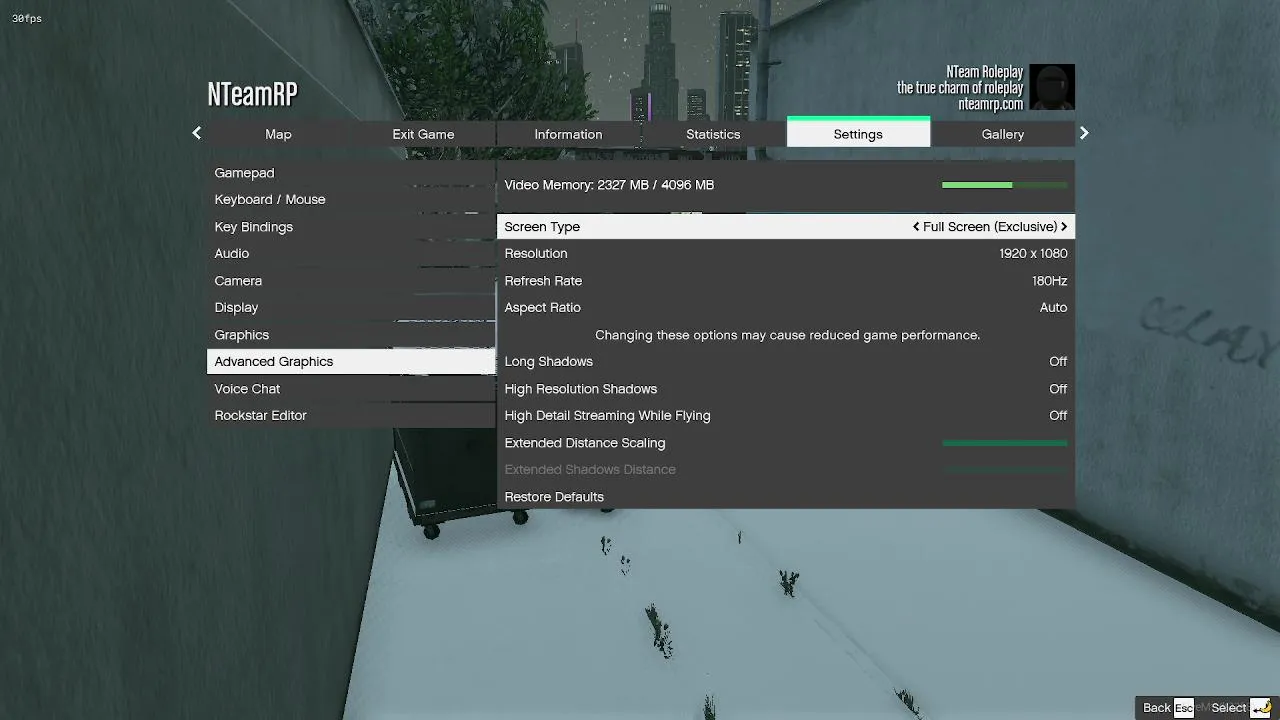
Task: Switch to the Statistics tab
Action: pyautogui.click(x=713, y=134)
